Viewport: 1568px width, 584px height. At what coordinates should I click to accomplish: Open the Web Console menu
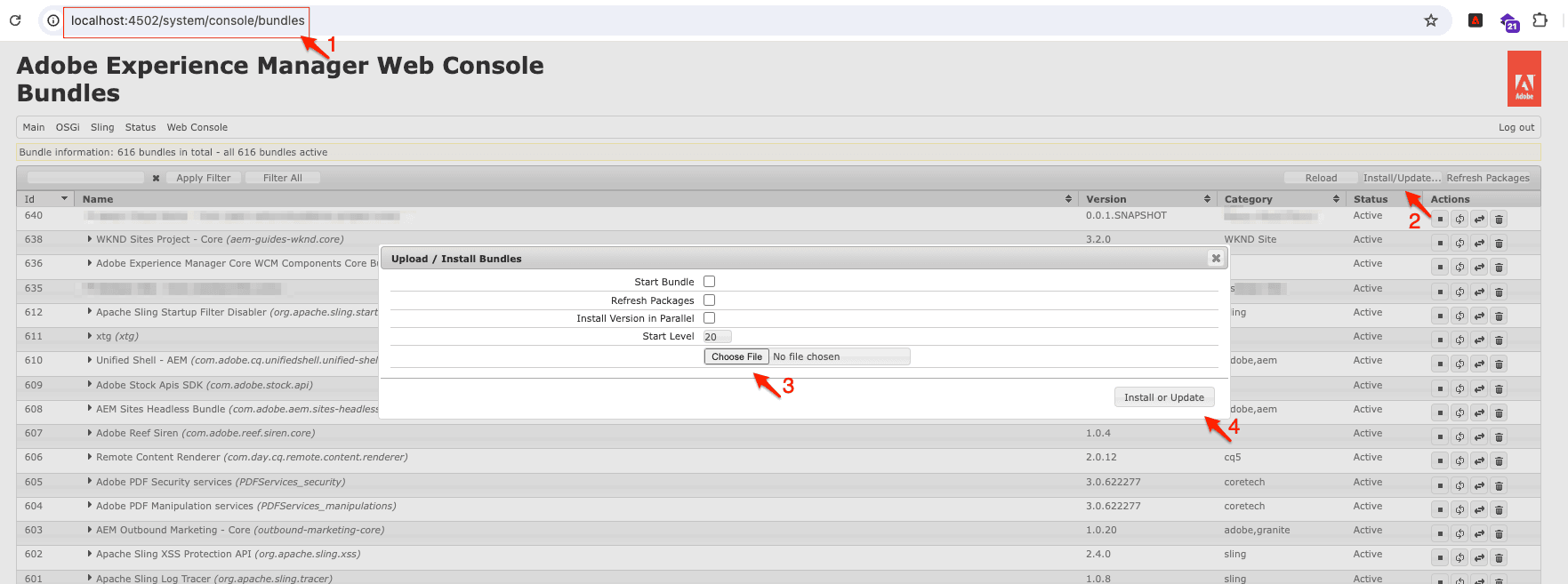(x=197, y=127)
